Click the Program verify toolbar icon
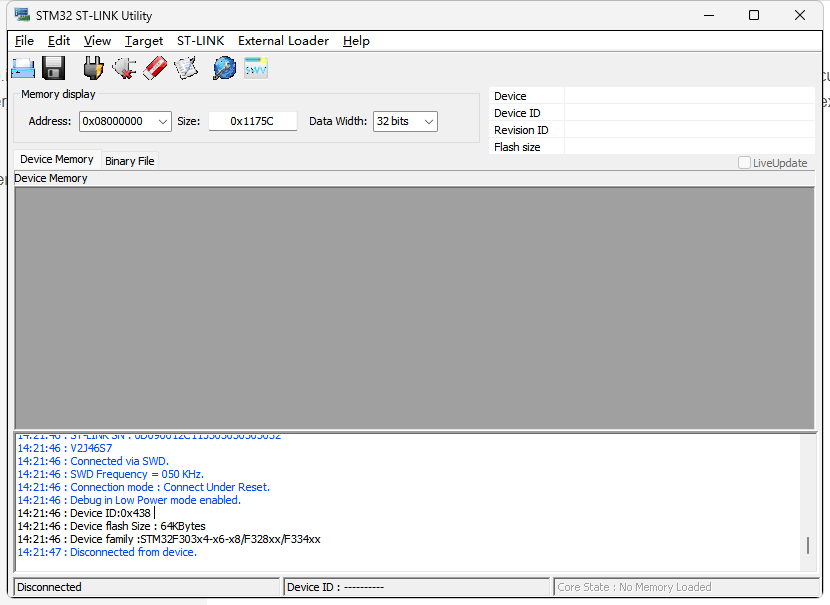The width and height of the screenshot is (830, 605). [x=186, y=68]
